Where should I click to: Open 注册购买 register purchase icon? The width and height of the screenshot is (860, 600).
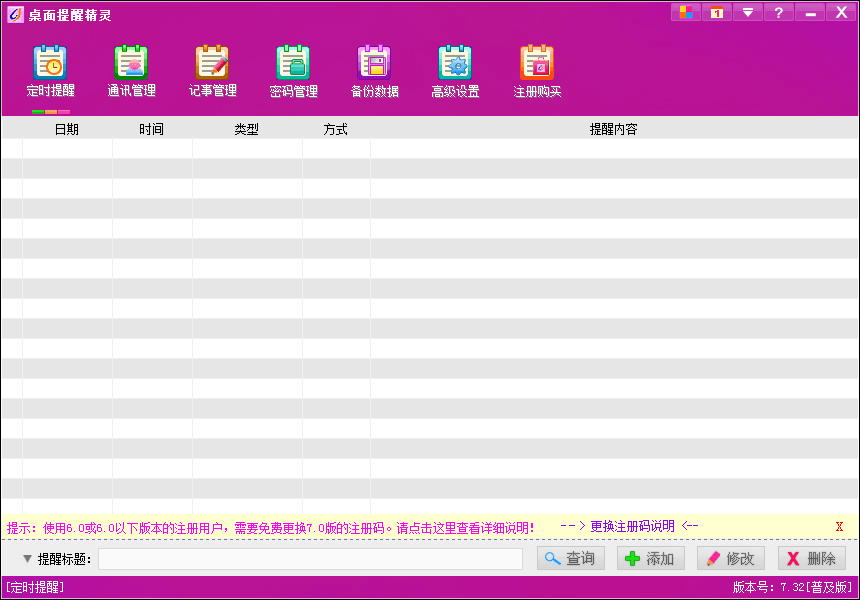(x=537, y=71)
